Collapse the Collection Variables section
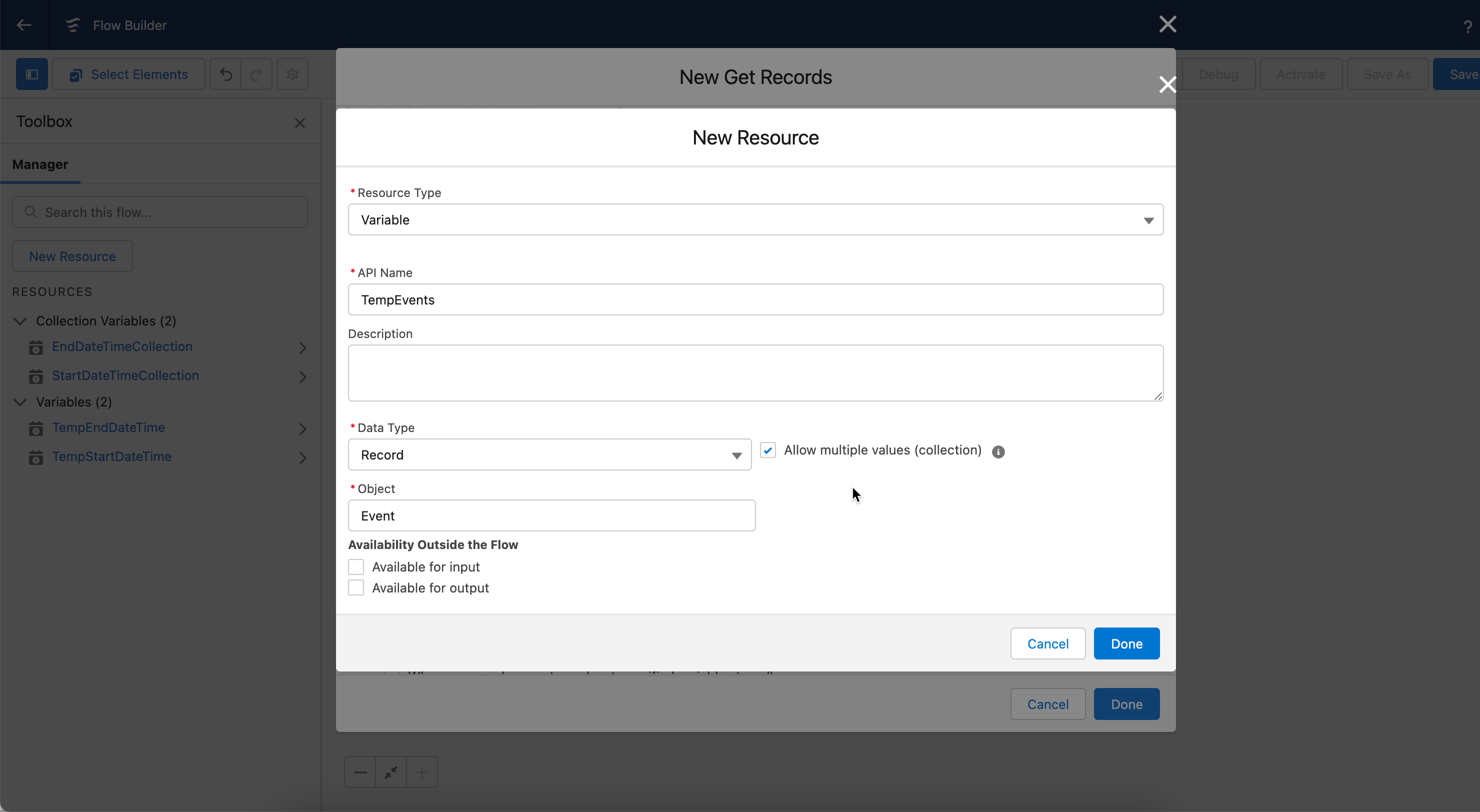 tap(20, 320)
